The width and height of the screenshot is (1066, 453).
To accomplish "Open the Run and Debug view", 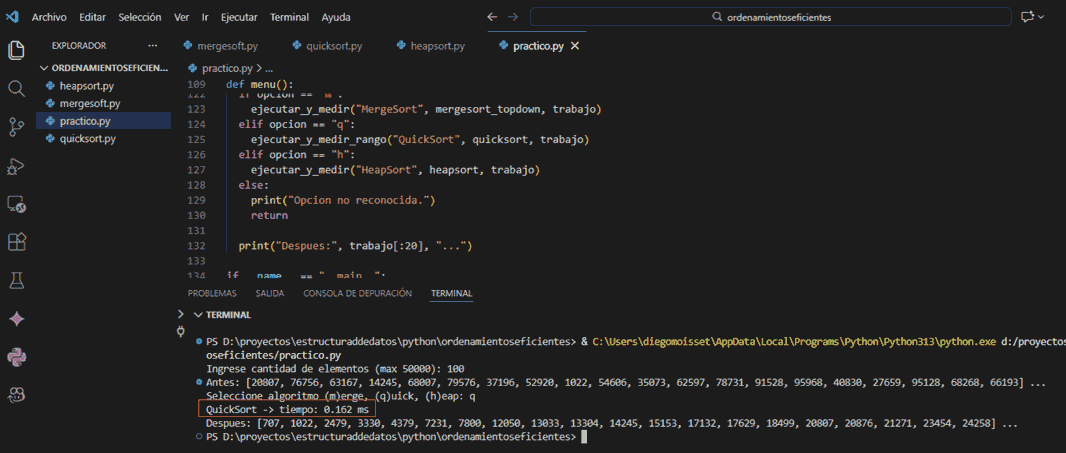I will (x=16, y=165).
